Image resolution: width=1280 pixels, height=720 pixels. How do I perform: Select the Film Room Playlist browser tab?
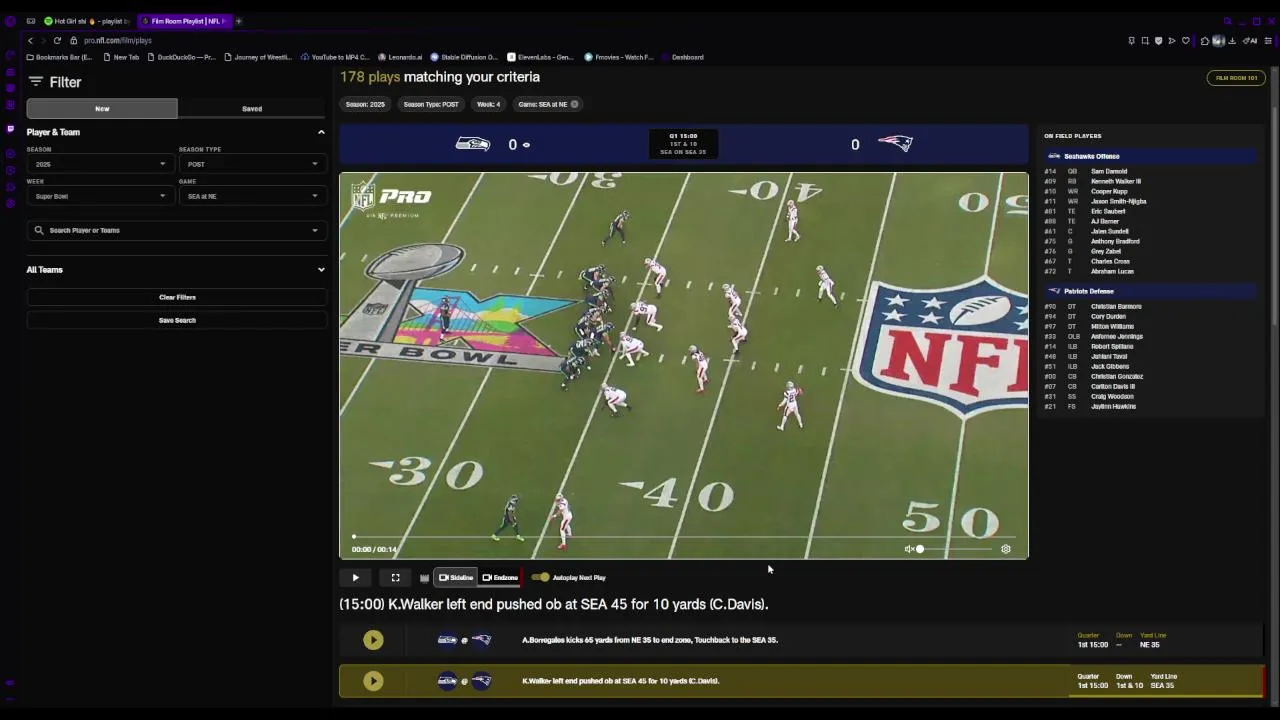(x=184, y=21)
